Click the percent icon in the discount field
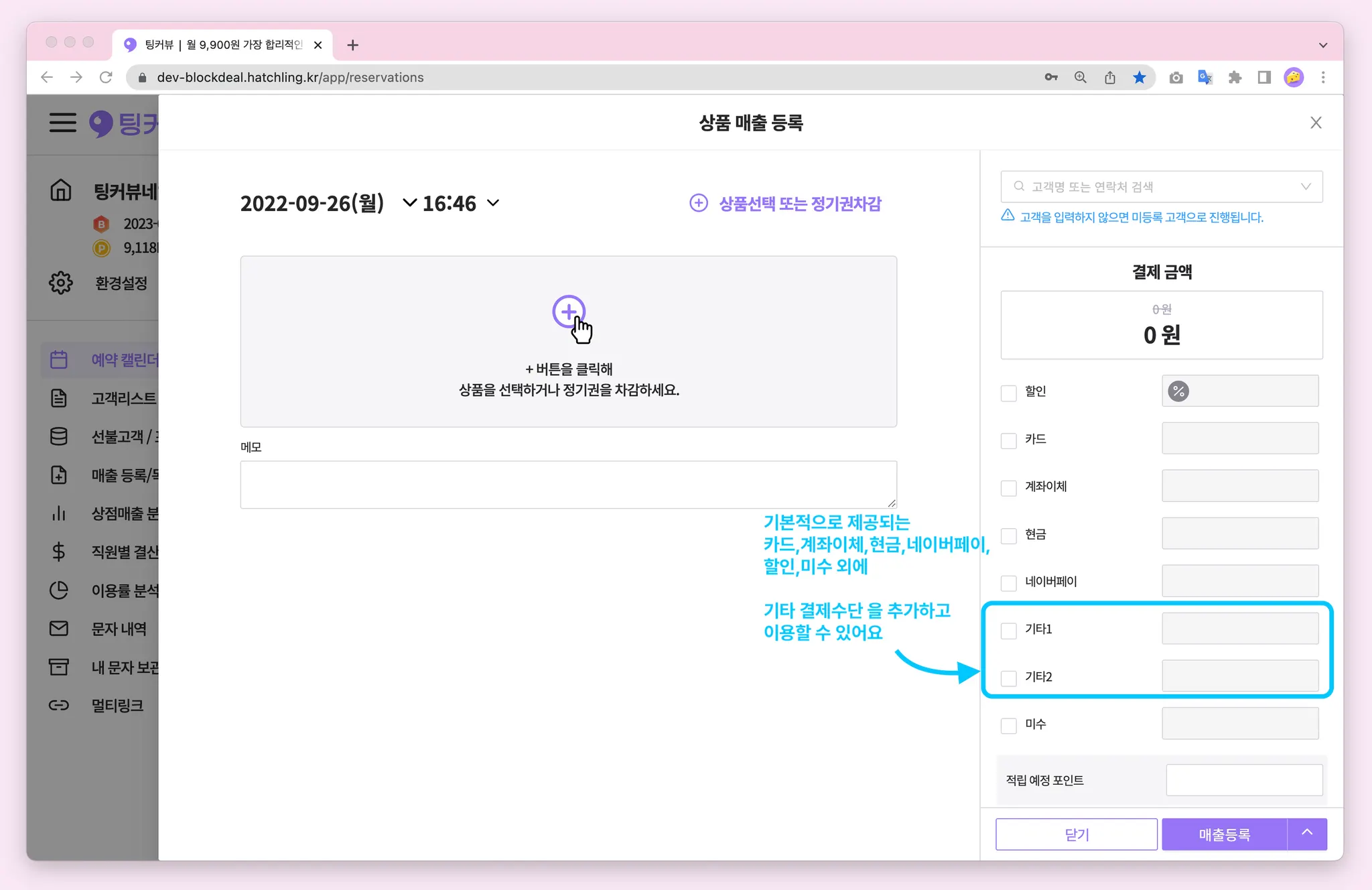Image resolution: width=1372 pixels, height=890 pixels. [x=1178, y=391]
